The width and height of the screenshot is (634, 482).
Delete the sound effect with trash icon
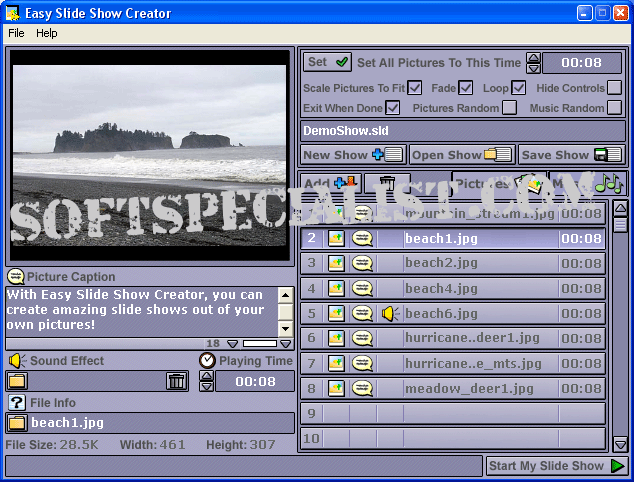click(x=176, y=381)
